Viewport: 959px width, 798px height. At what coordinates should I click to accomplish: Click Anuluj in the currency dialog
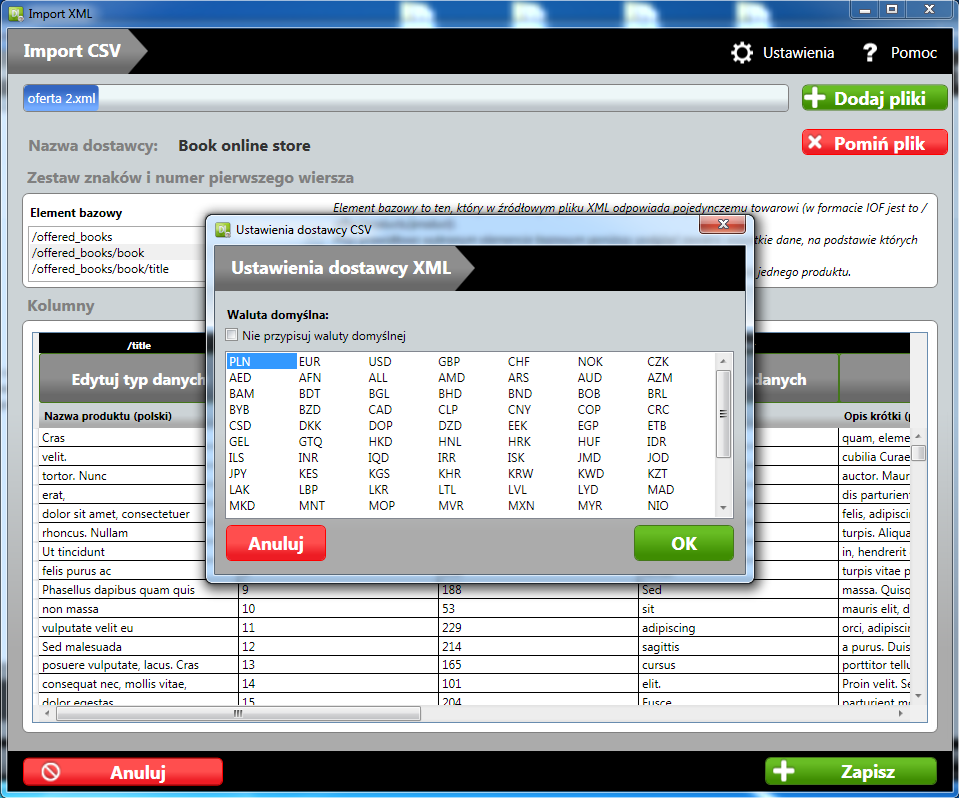pos(276,543)
